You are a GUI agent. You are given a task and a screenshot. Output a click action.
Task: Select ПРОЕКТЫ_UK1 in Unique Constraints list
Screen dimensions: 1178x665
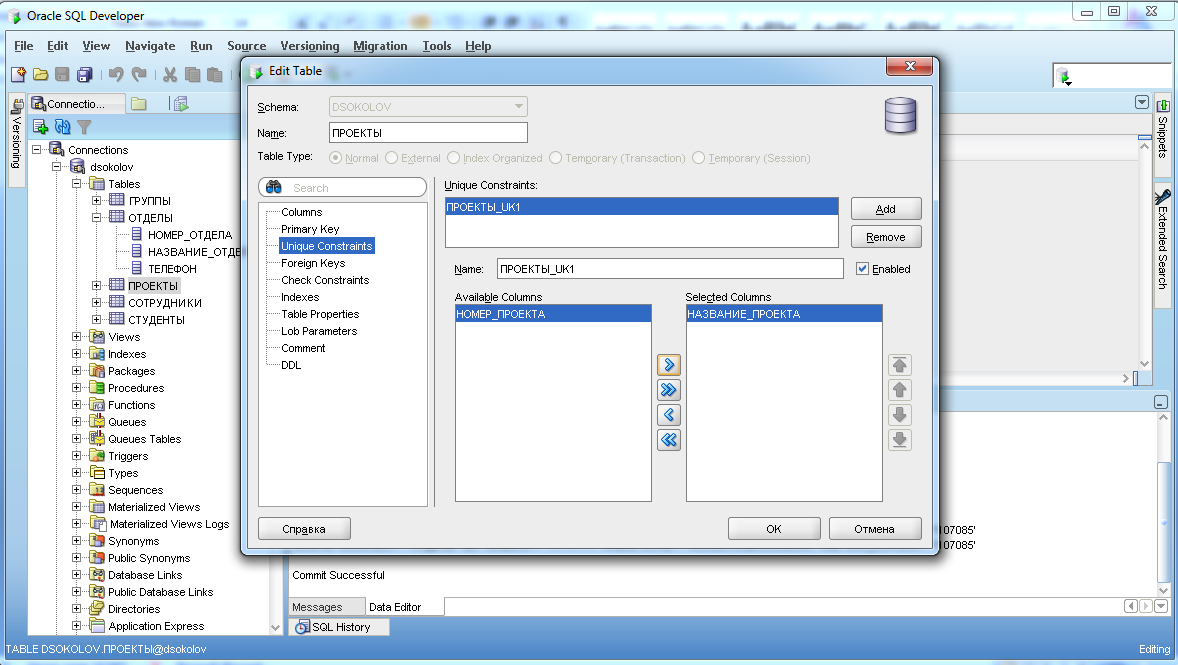click(642, 207)
